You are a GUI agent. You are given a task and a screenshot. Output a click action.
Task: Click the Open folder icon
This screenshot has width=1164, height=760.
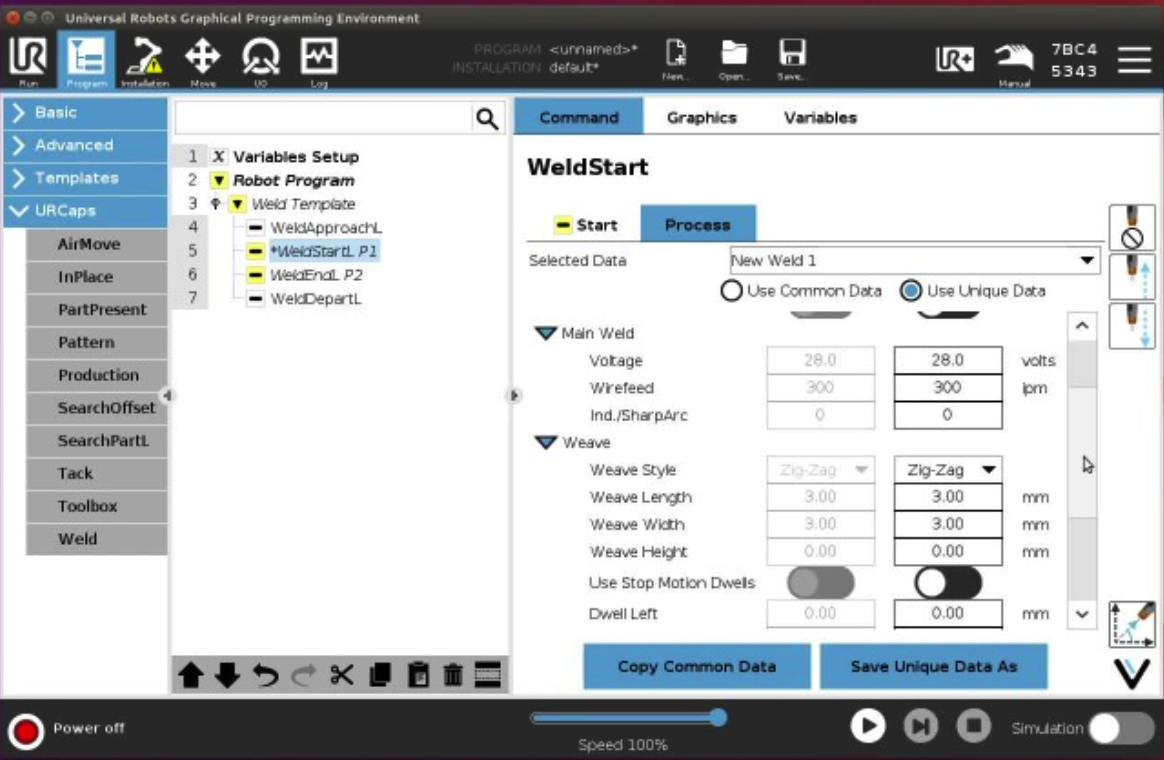733,59
